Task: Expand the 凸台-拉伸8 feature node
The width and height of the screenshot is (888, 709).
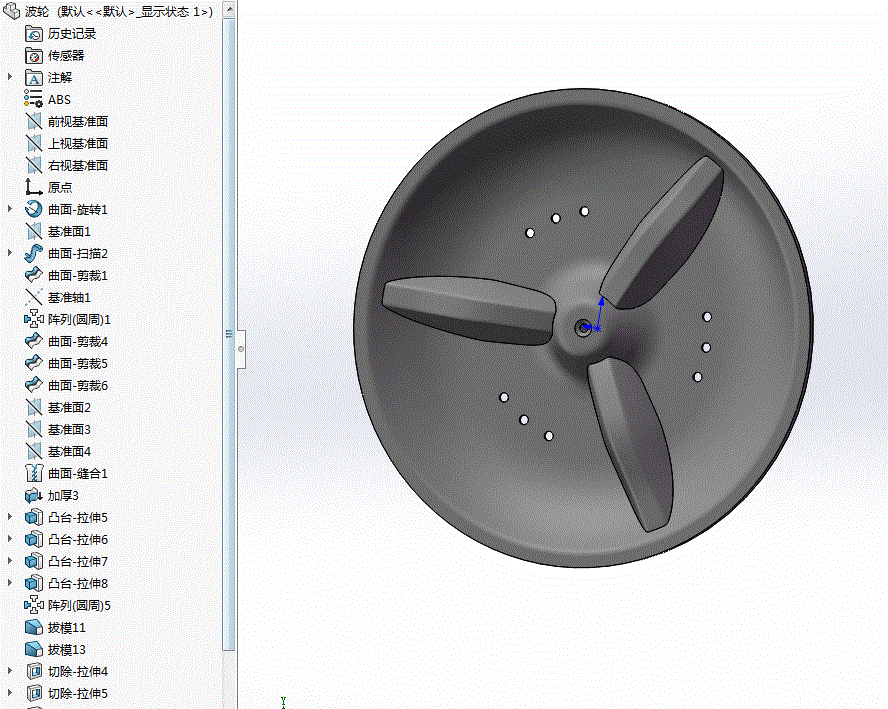Action: tap(10, 582)
